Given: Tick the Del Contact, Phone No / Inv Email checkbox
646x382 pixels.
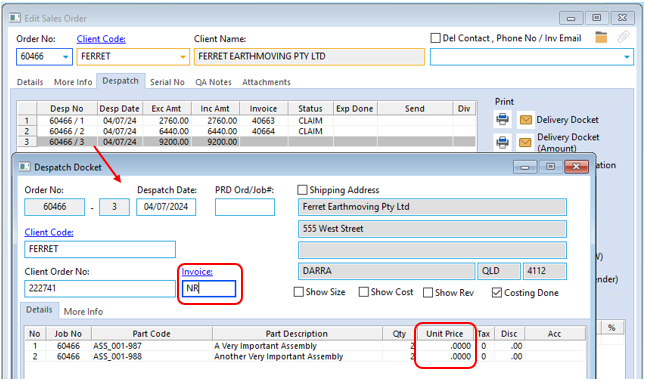Looking at the screenshot, I should tap(435, 38).
